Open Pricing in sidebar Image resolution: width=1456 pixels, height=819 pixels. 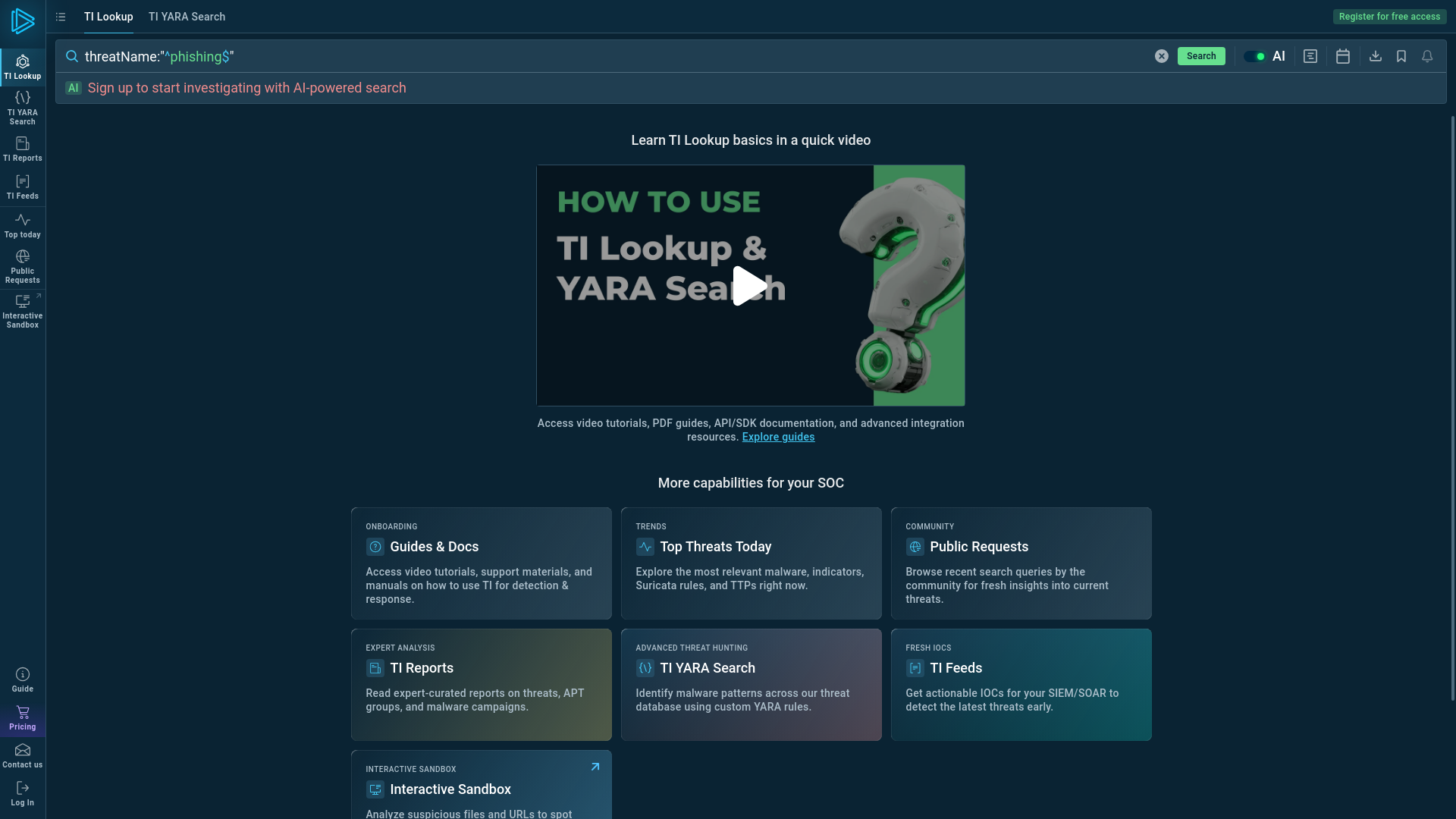pos(23,718)
